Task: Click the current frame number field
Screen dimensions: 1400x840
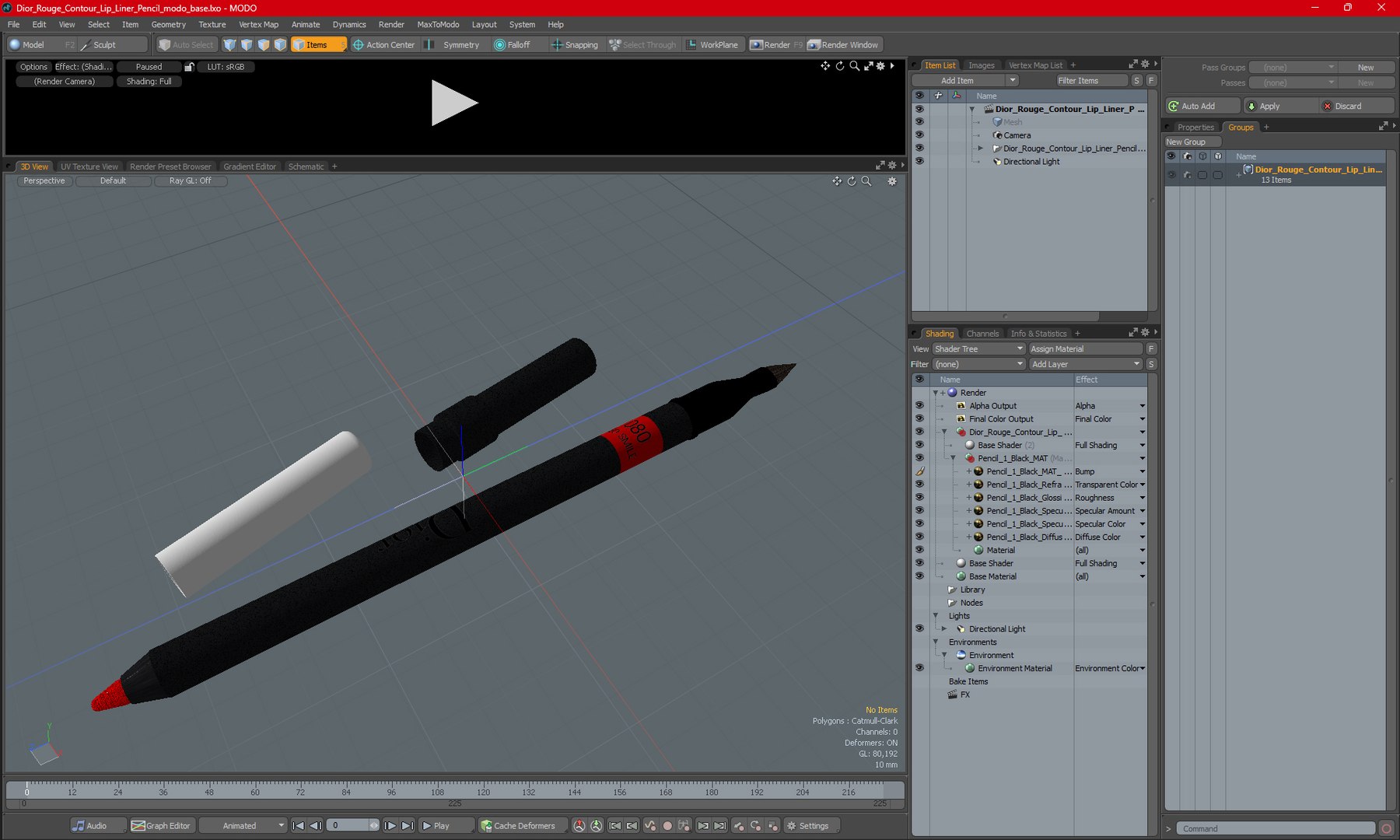Action: (349, 826)
